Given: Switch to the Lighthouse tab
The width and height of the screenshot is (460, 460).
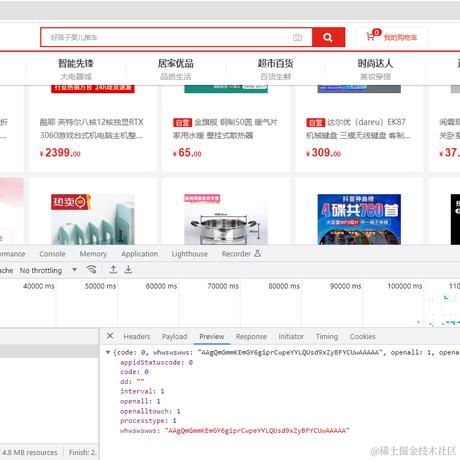Looking at the screenshot, I should click(x=189, y=254).
